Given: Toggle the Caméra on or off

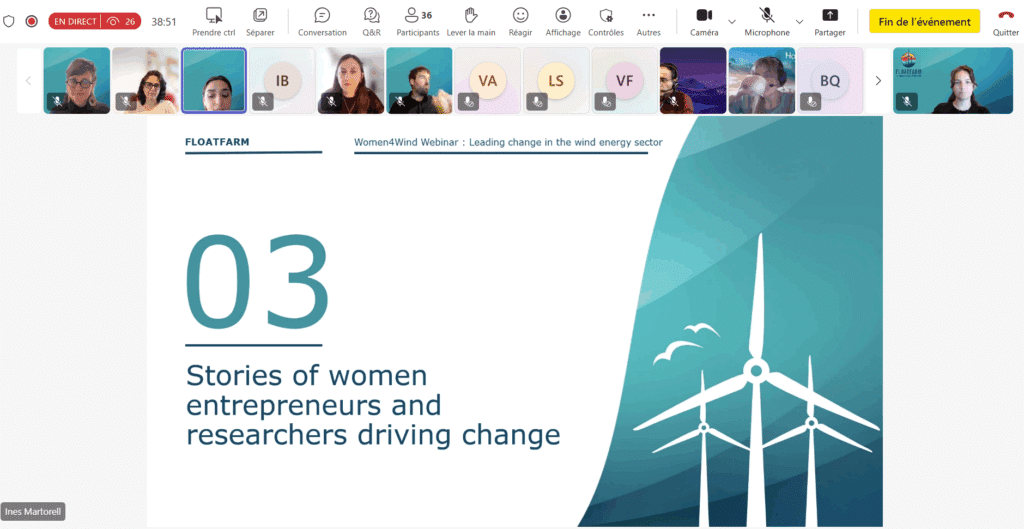Looking at the screenshot, I should (x=704, y=21).
